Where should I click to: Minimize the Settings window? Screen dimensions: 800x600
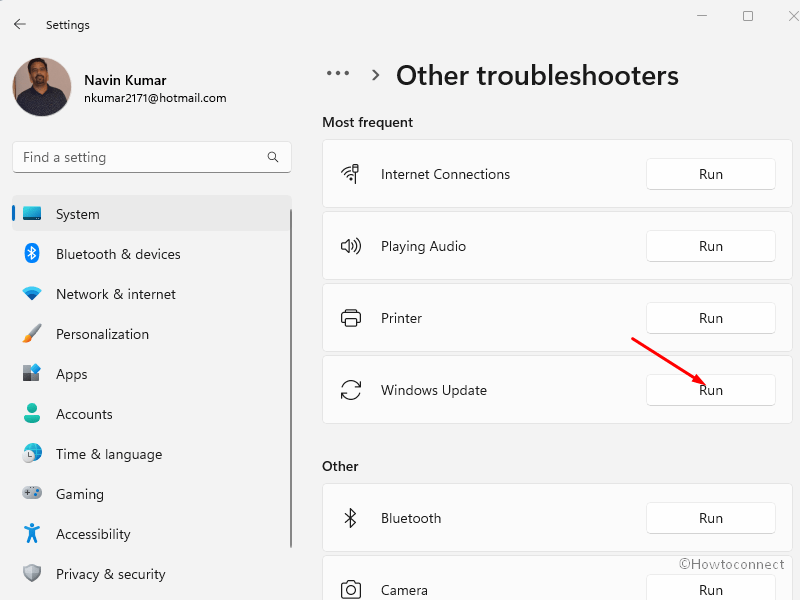(x=702, y=16)
